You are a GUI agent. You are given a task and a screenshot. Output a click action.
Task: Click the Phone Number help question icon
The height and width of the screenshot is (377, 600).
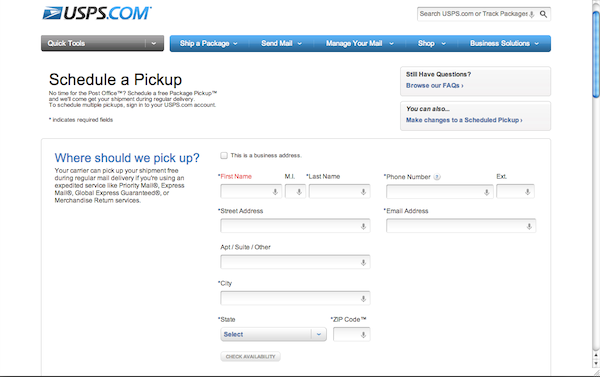[x=437, y=177]
